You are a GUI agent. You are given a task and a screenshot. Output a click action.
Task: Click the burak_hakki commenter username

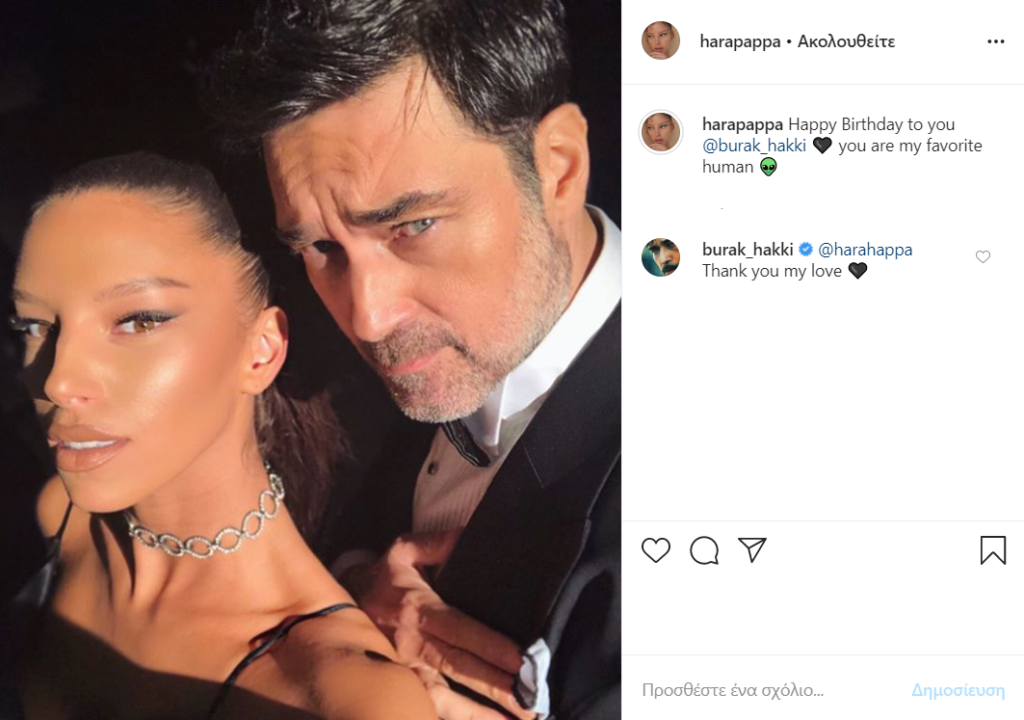pyautogui.click(x=748, y=249)
